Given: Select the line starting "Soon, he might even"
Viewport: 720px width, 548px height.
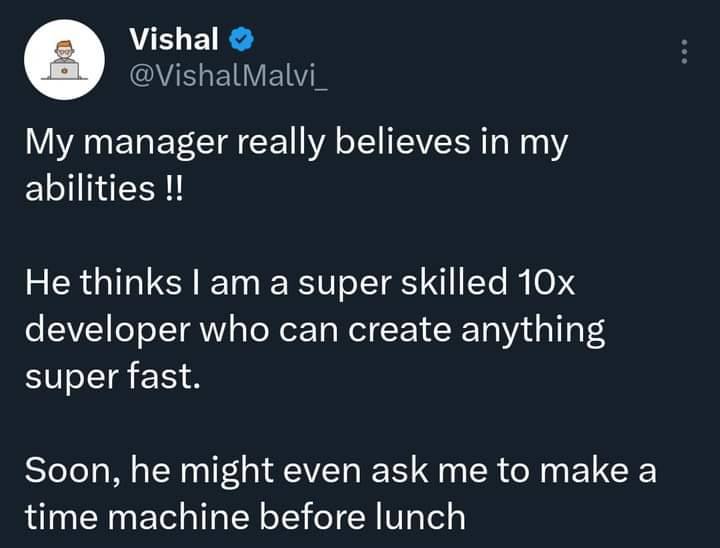Looking at the screenshot, I should pyautogui.click(x=341, y=471).
